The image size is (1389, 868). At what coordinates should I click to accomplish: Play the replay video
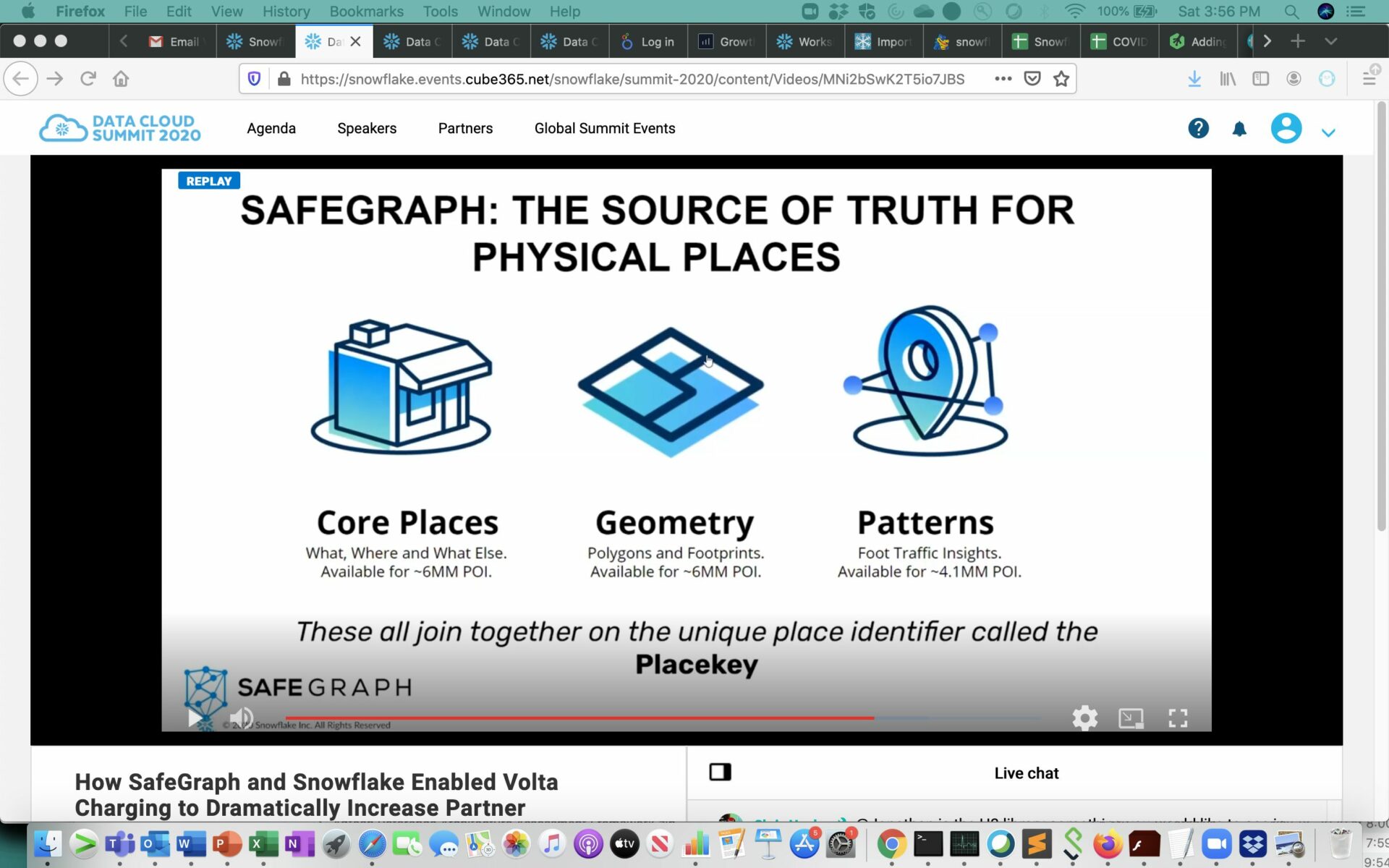(195, 718)
